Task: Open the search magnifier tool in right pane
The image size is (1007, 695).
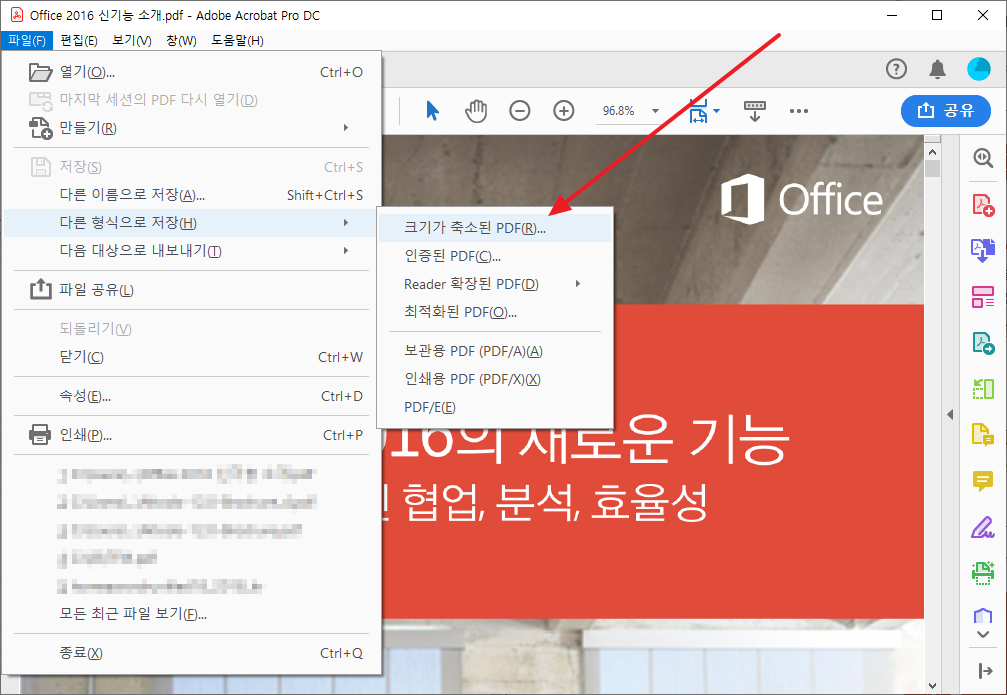Action: pos(983,158)
